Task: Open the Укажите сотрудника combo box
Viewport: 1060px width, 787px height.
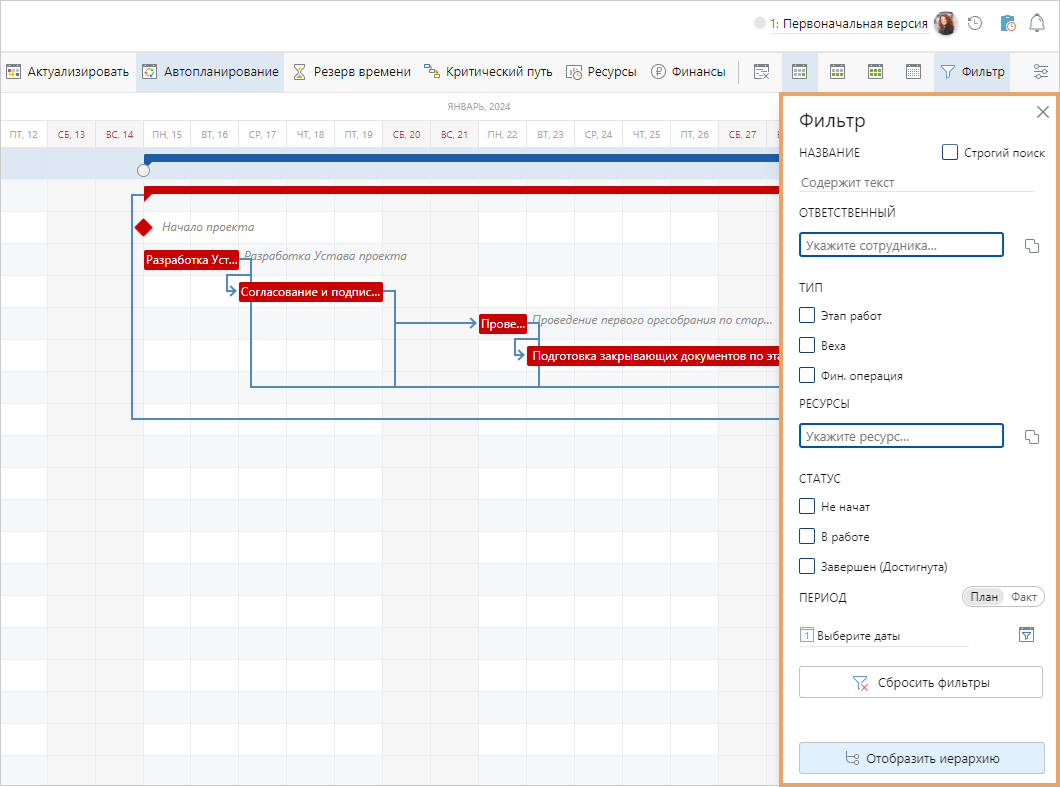Action: point(900,245)
